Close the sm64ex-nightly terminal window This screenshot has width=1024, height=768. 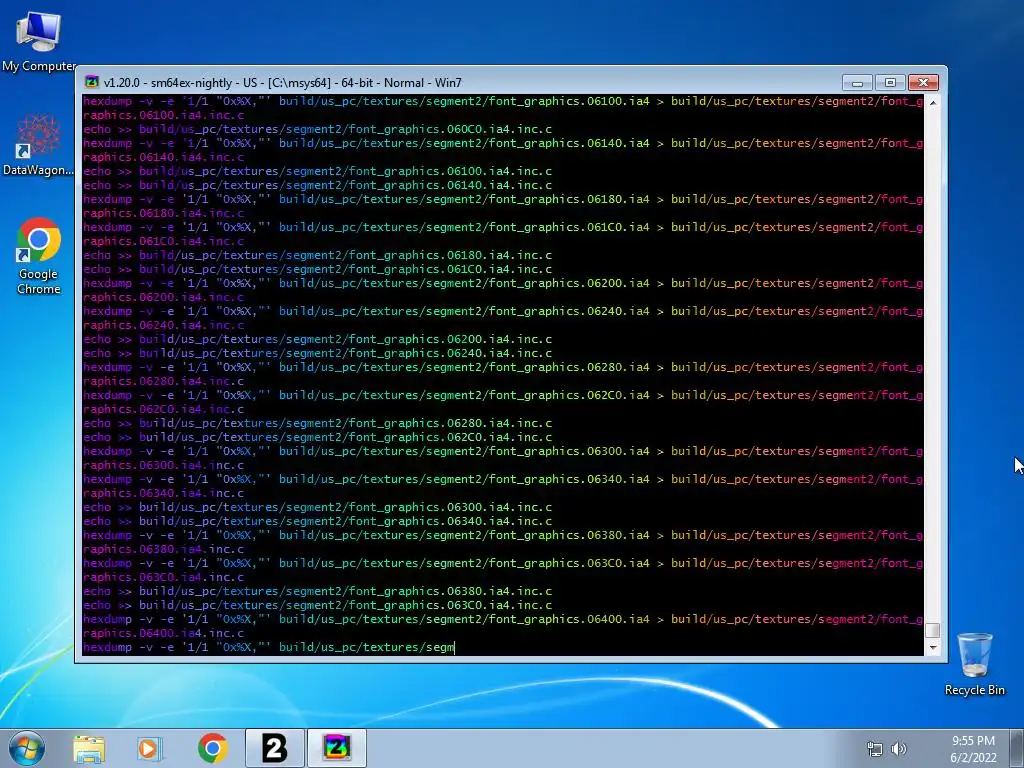(923, 82)
